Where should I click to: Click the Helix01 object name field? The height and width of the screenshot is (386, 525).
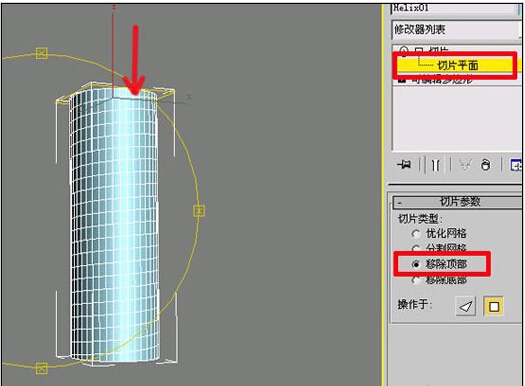[454, 8]
